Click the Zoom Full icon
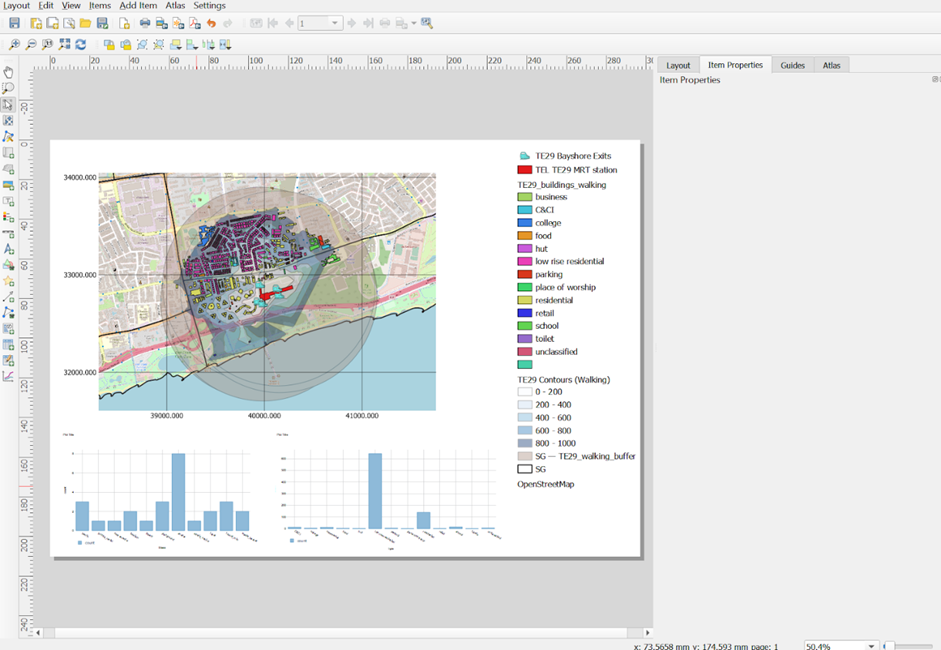Viewport: 941px width, 650px height. pos(64,44)
